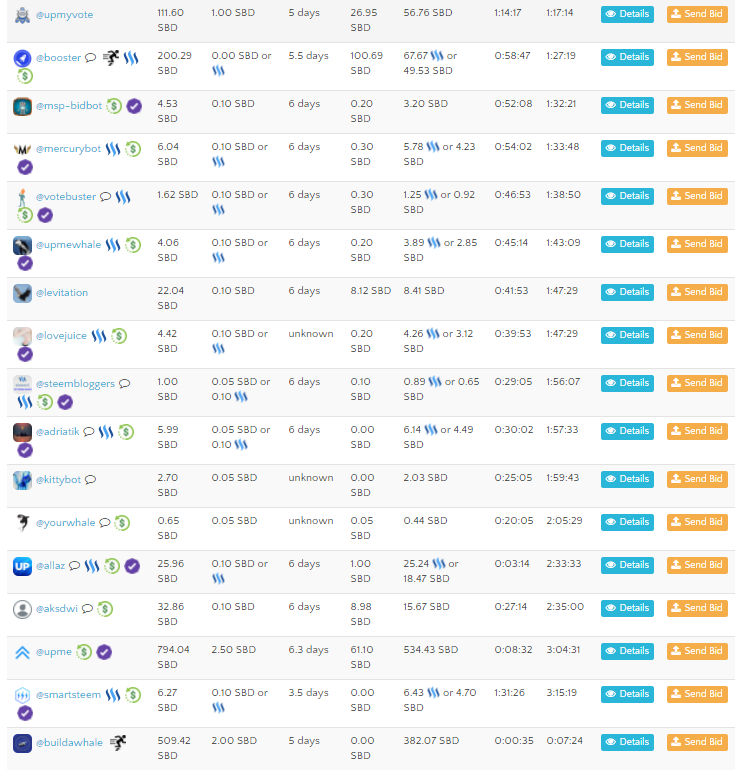Click the comment bubble icon next to @allaz

click(x=75, y=566)
